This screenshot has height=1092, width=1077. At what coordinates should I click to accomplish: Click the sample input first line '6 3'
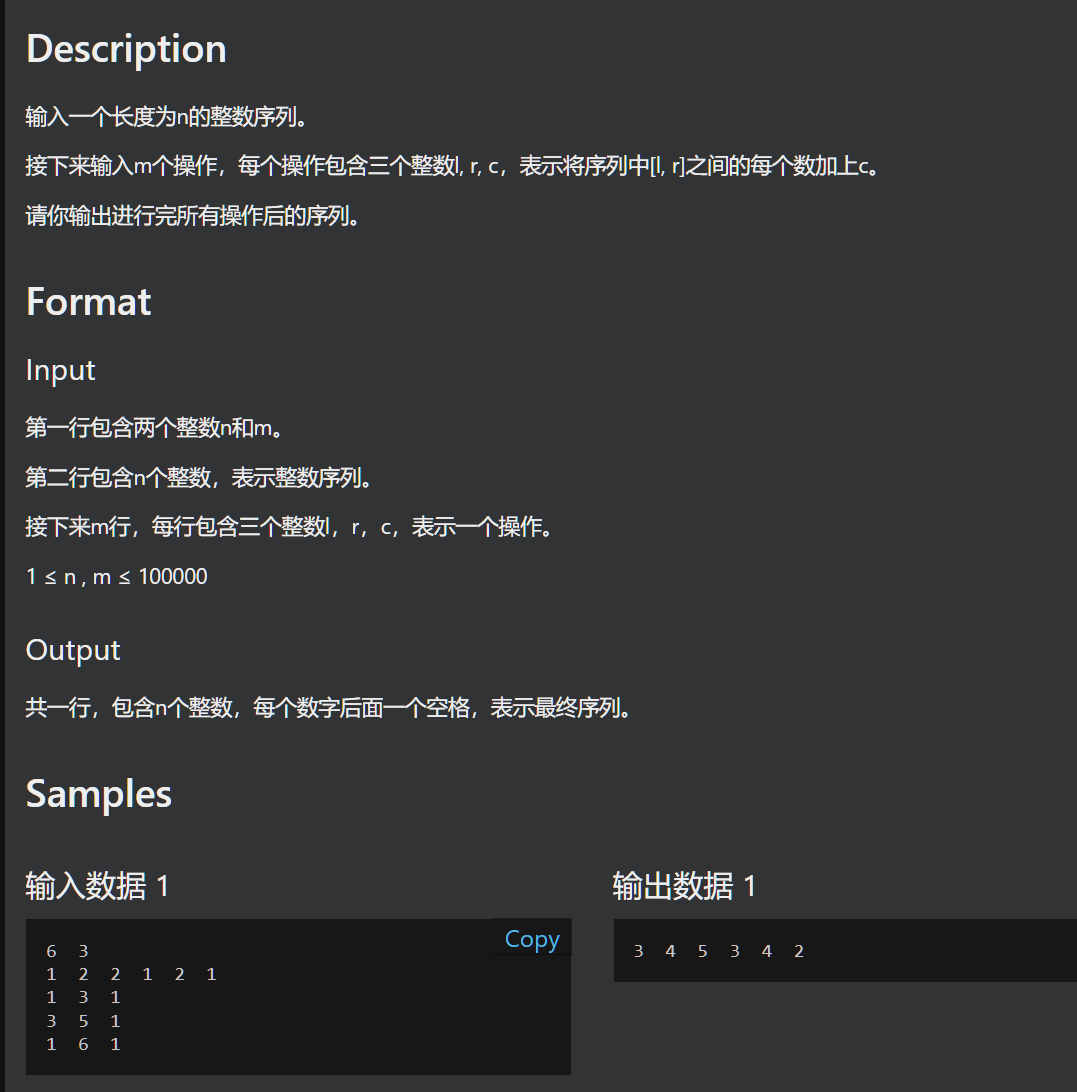pyautogui.click(x=68, y=951)
